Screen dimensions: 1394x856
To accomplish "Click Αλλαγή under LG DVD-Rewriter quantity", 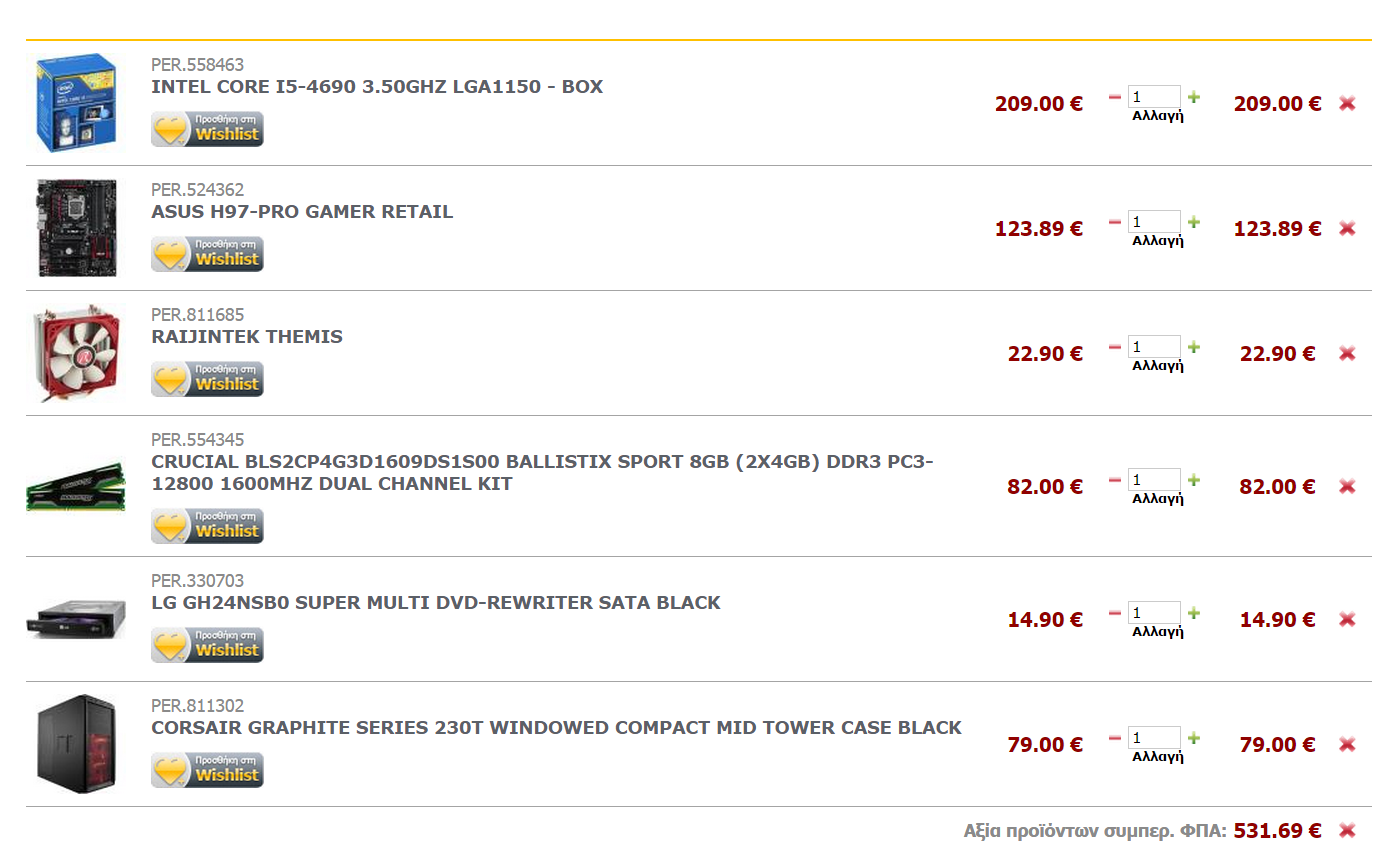I will click(1158, 631).
